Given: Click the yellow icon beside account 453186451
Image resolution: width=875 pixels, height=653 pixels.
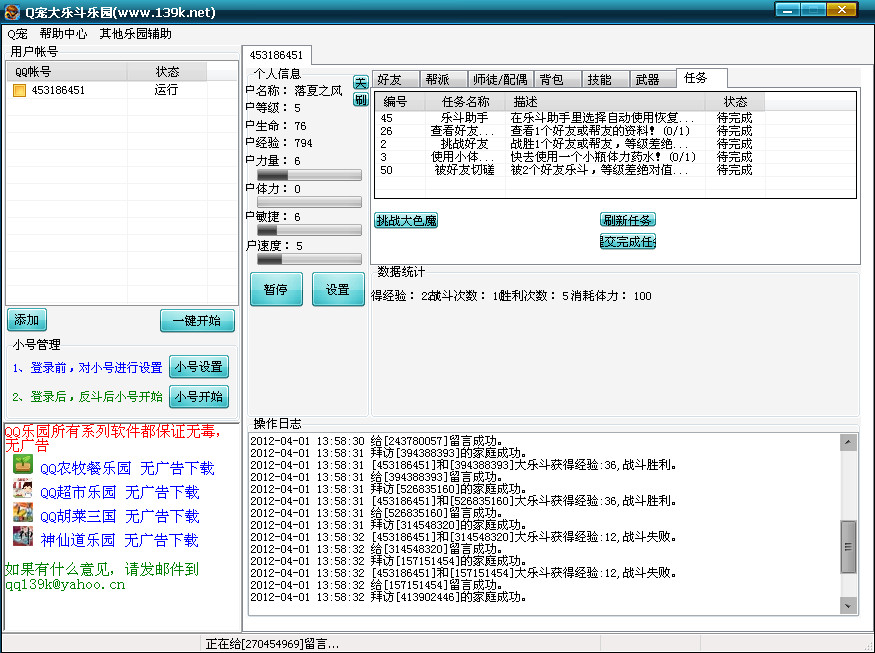Looking at the screenshot, I should coord(20,90).
